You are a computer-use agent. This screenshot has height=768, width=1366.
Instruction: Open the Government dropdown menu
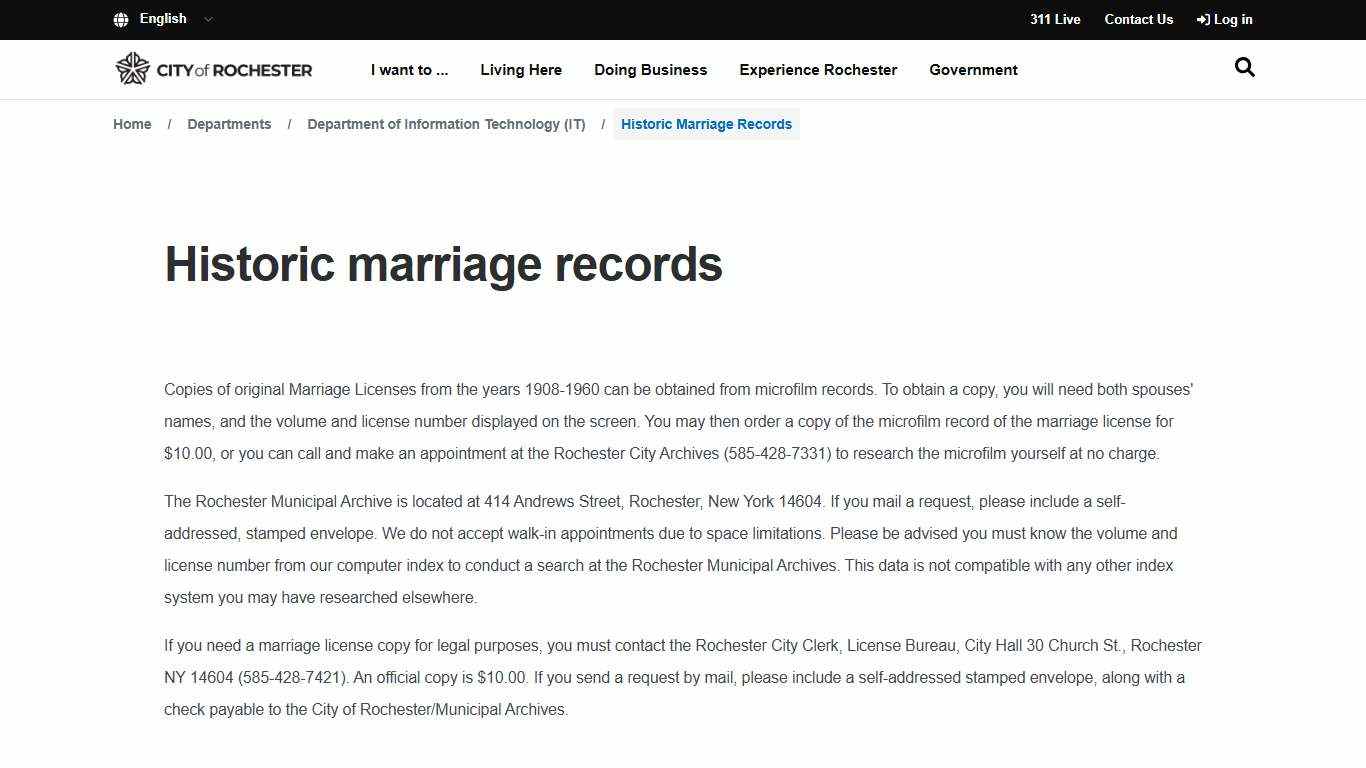point(973,69)
